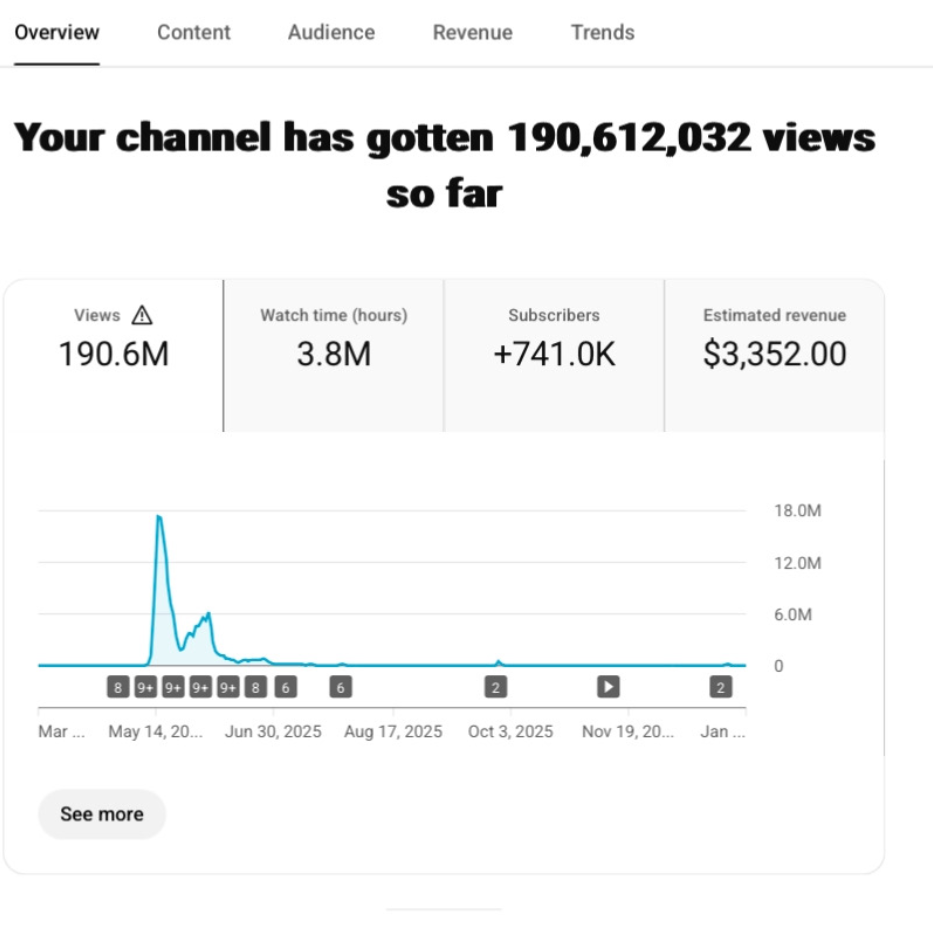
Task: Click the "6" marker above Jun 30, 2025 label
Action: coord(285,687)
